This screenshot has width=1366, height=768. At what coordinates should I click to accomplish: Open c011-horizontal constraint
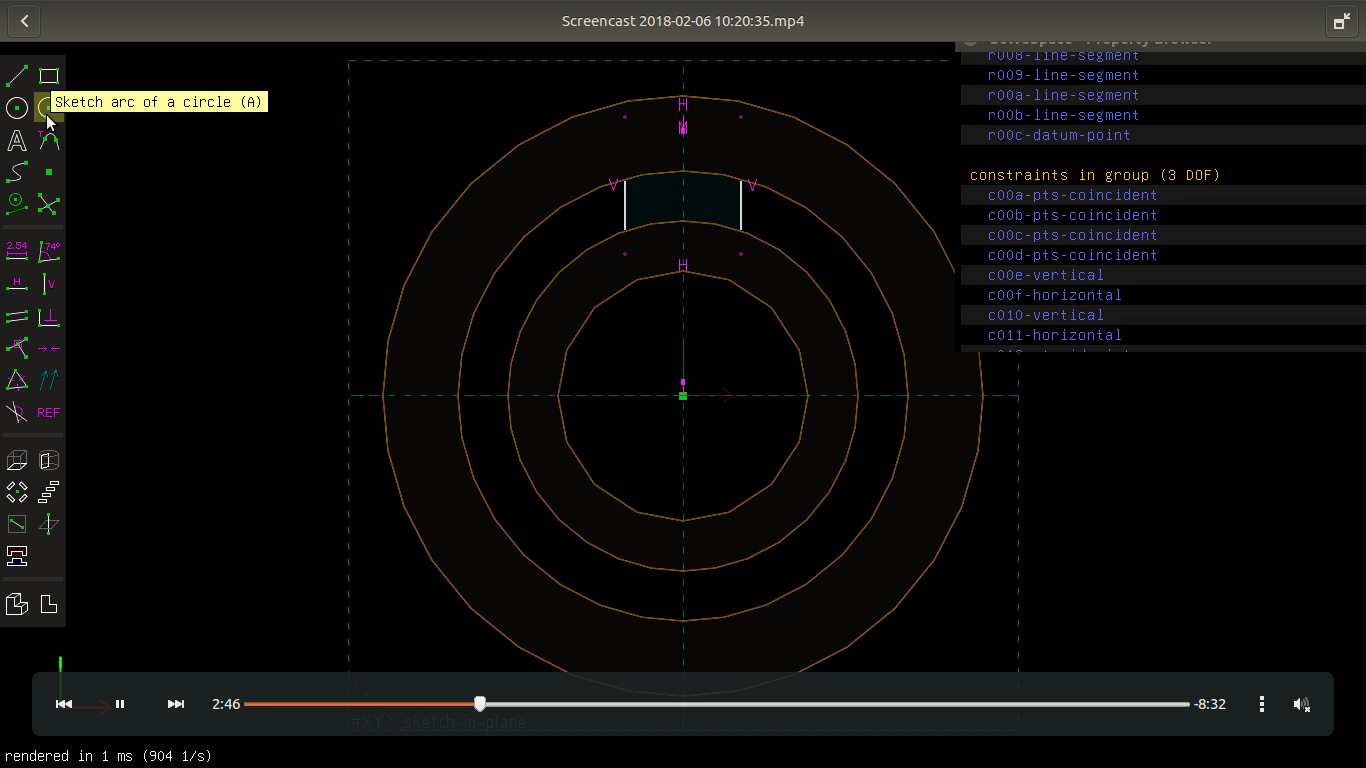click(x=1055, y=335)
